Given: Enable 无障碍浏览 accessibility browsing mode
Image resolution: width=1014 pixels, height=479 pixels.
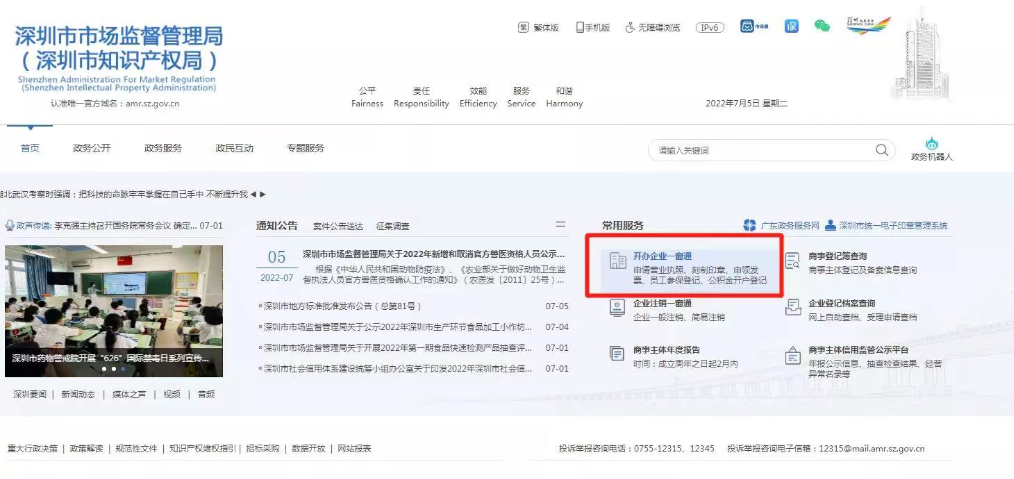Looking at the screenshot, I should coord(652,27).
